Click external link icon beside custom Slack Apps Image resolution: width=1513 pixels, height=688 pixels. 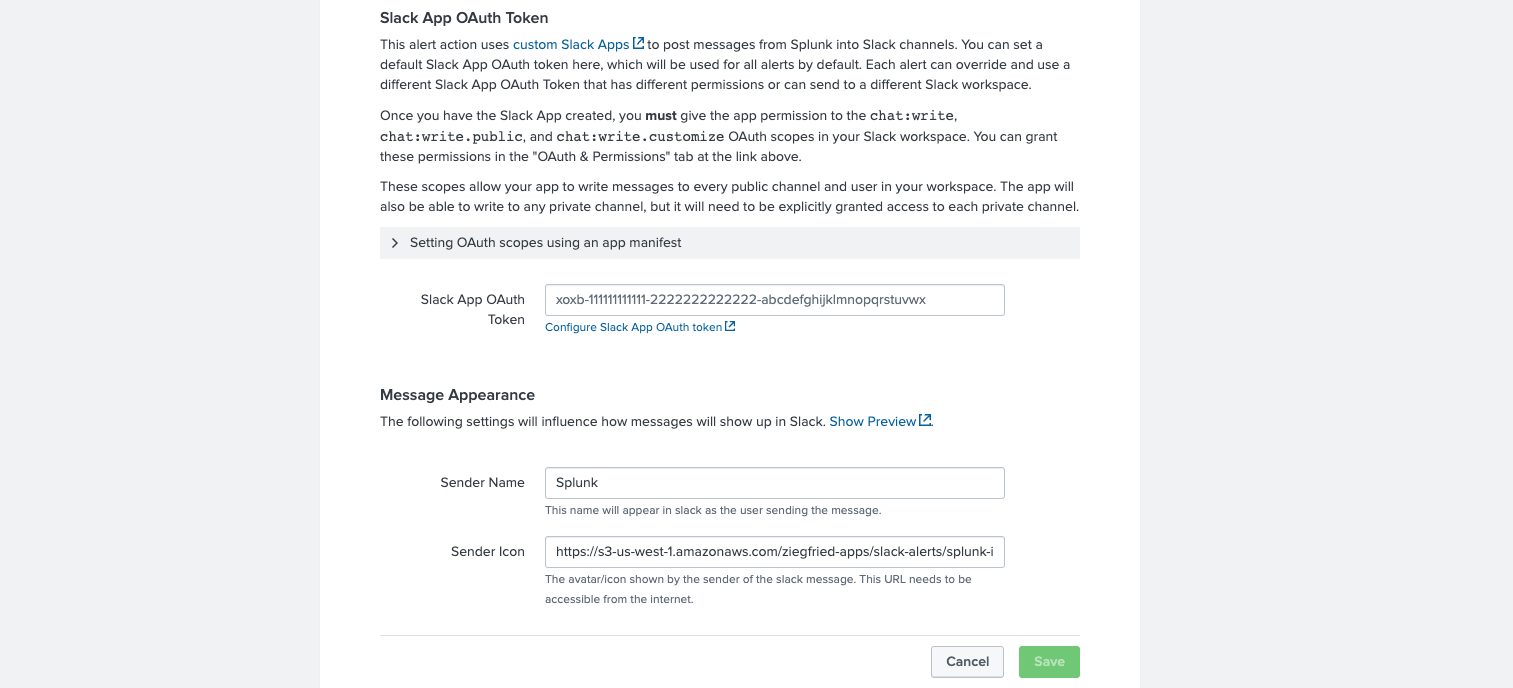click(639, 44)
